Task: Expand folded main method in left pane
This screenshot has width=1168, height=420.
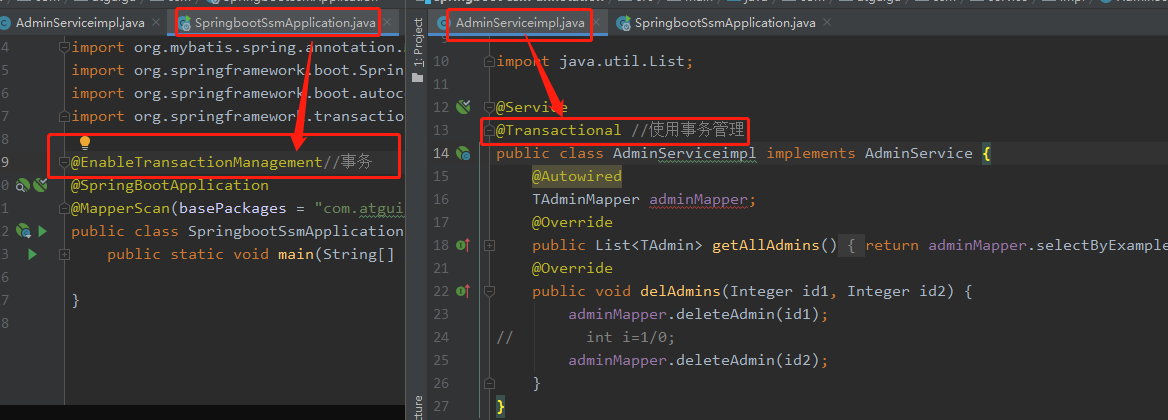Action: [x=65, y=255]
